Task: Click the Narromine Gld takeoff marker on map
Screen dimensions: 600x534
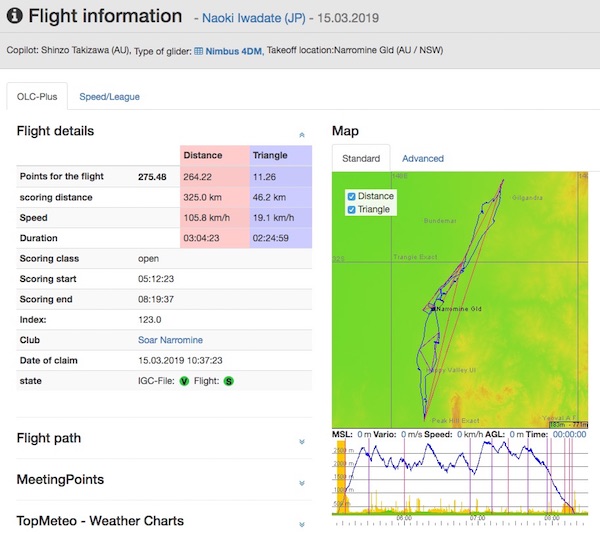Action: (x=433, y=310)
